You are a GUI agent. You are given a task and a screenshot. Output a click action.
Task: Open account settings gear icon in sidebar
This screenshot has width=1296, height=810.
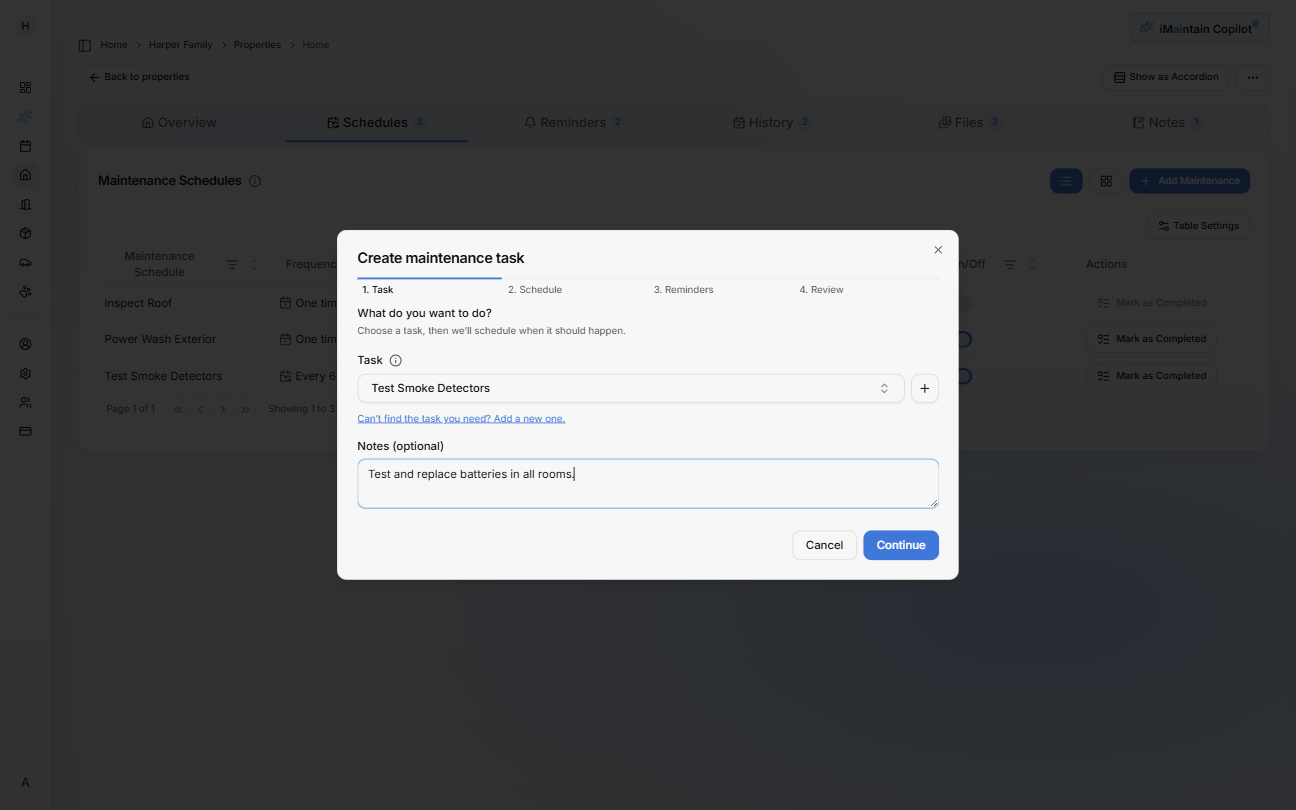click(25, 373)
